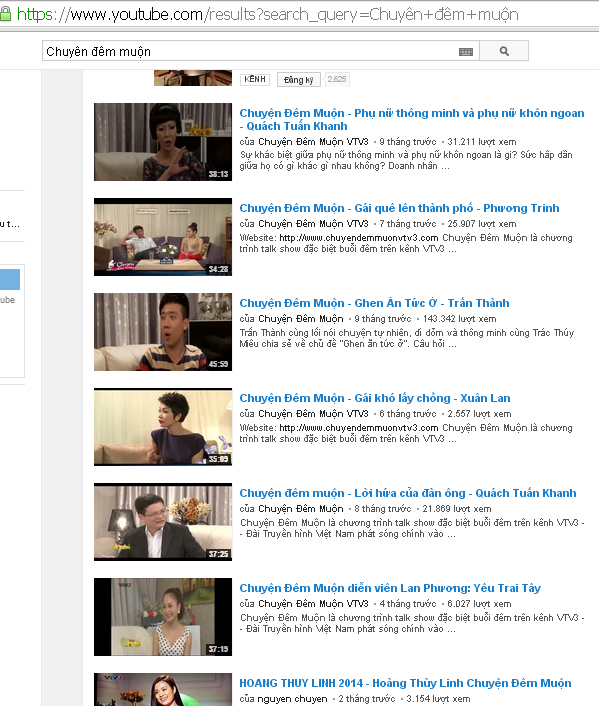Click '31.211 lượt xem' view count

tap(481, 142)
